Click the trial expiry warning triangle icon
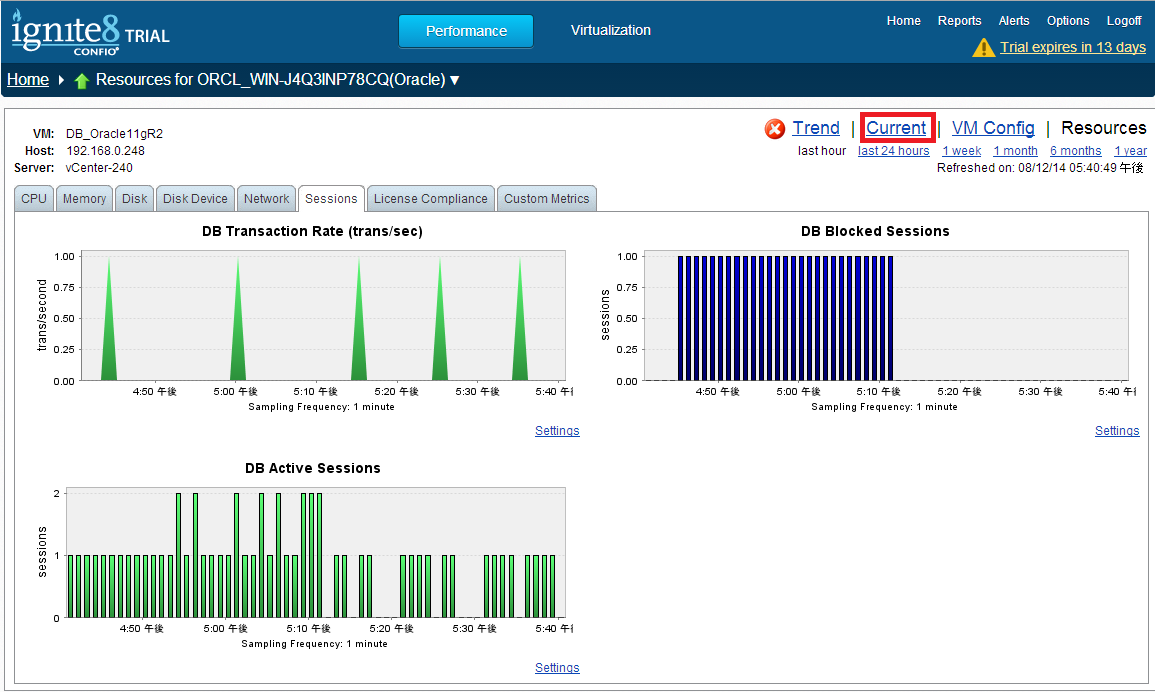Image resolution: width=1155 pixels, height=692 pixels. [x=983, y=48]
